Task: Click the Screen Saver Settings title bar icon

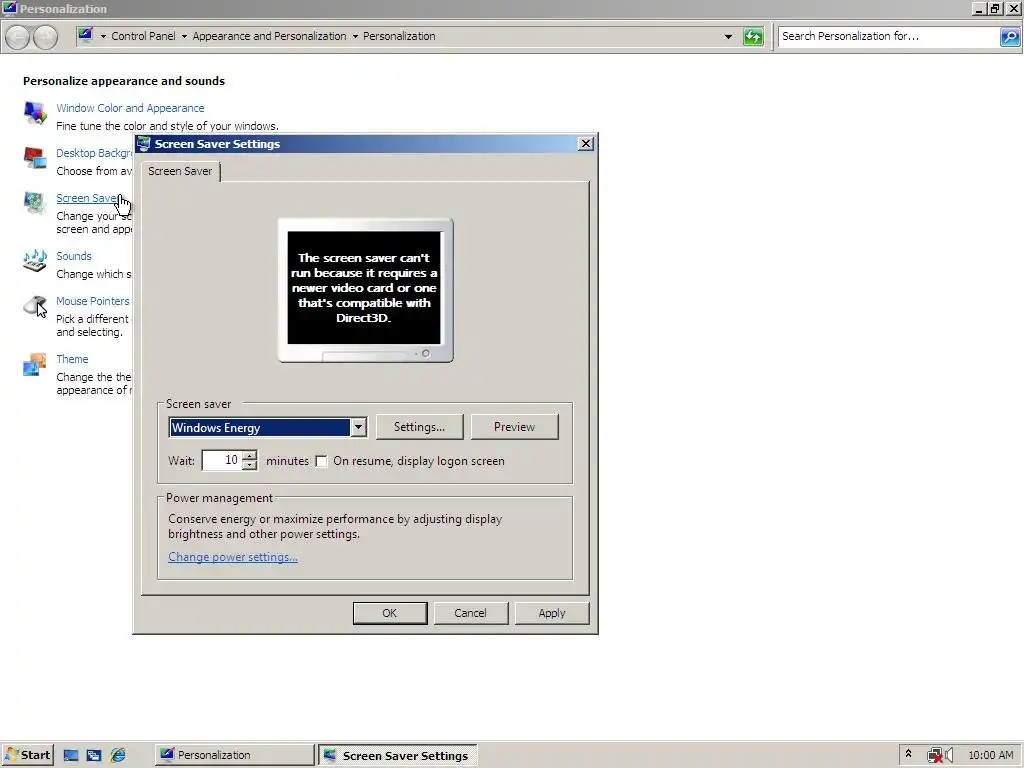Action: 144,144
